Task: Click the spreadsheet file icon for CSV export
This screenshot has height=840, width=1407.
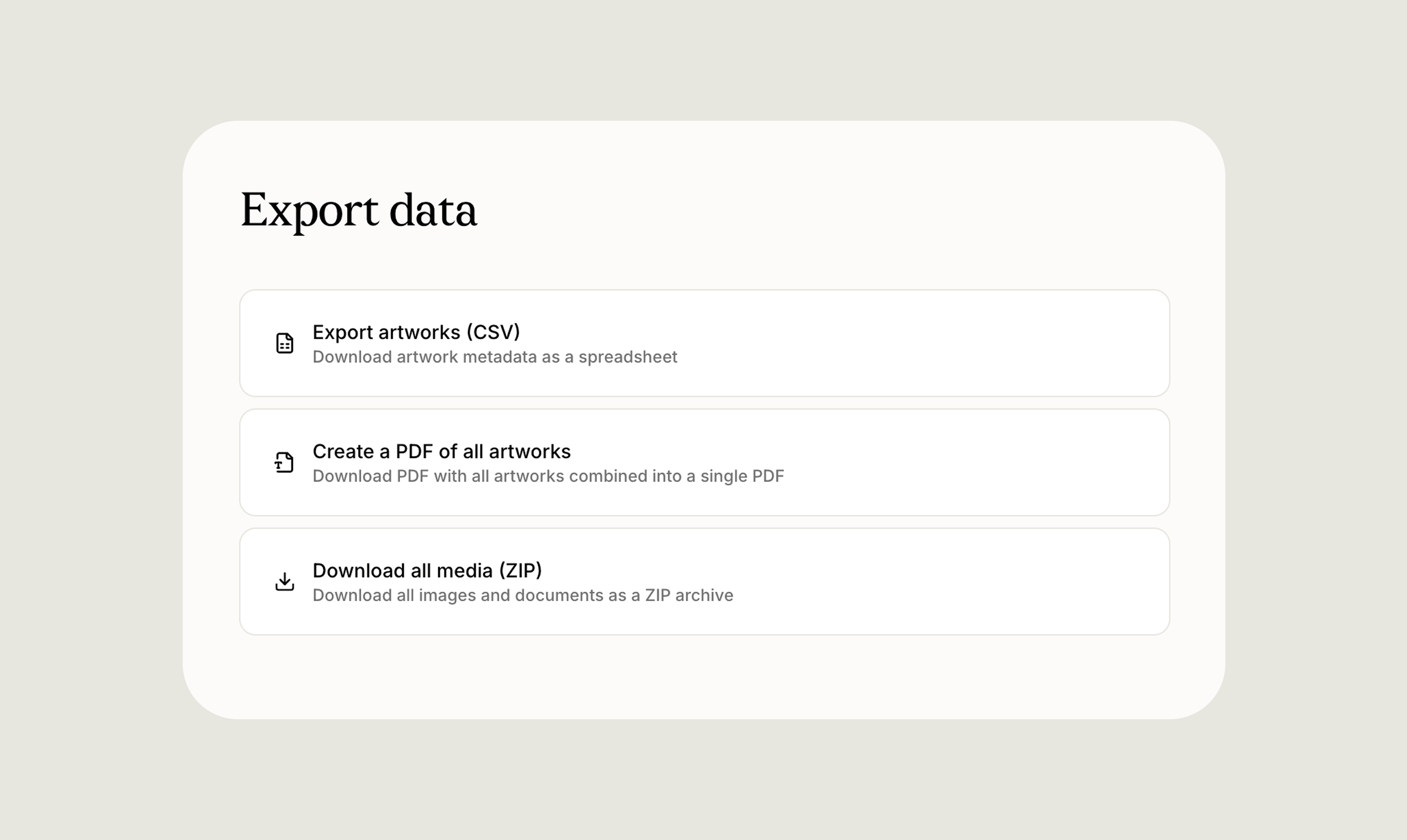Action: [x=285, y=343]
